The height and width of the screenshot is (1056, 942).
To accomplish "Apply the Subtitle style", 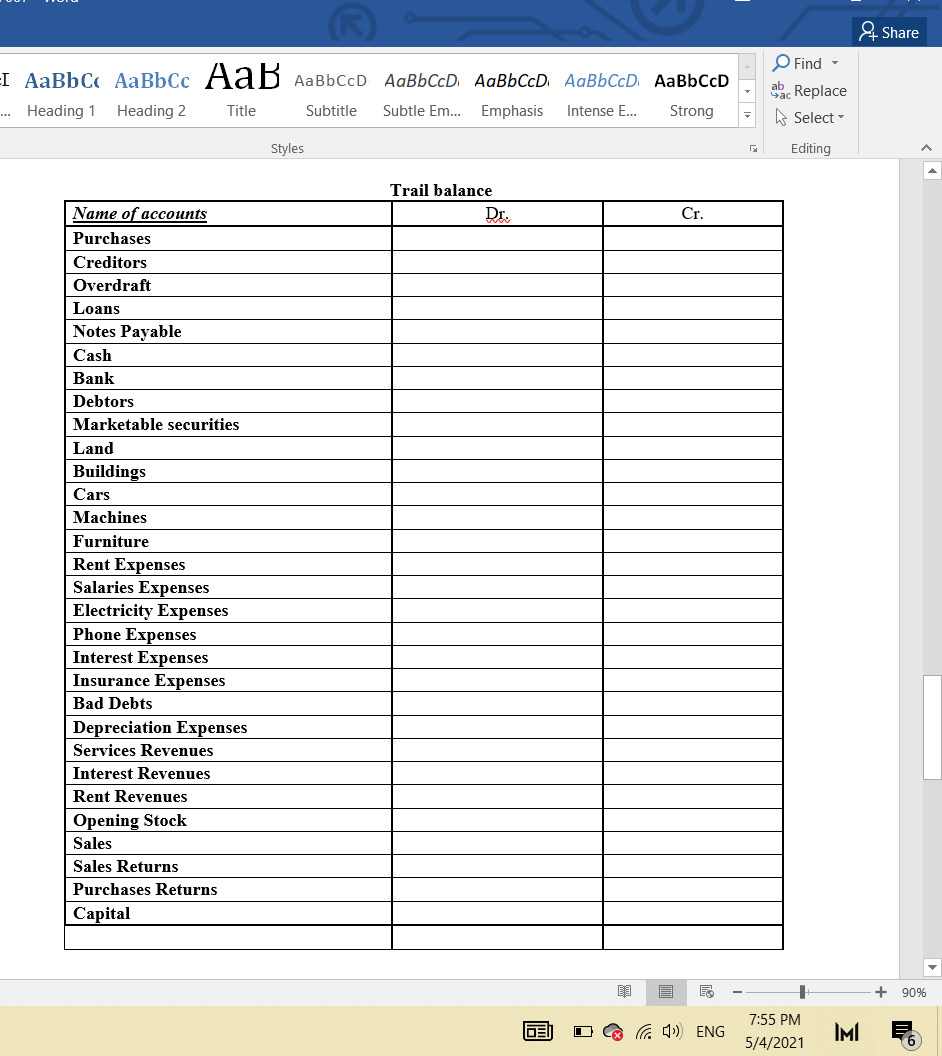I will (331, 93).
